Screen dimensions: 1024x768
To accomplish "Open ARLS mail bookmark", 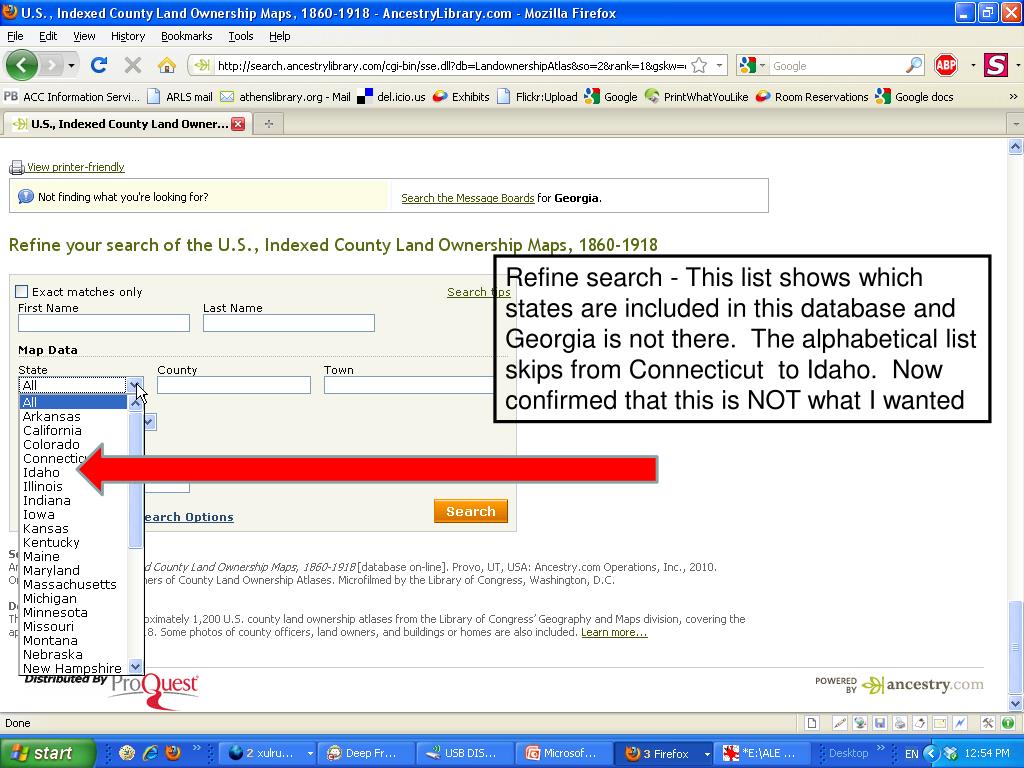I will (181, 97).
